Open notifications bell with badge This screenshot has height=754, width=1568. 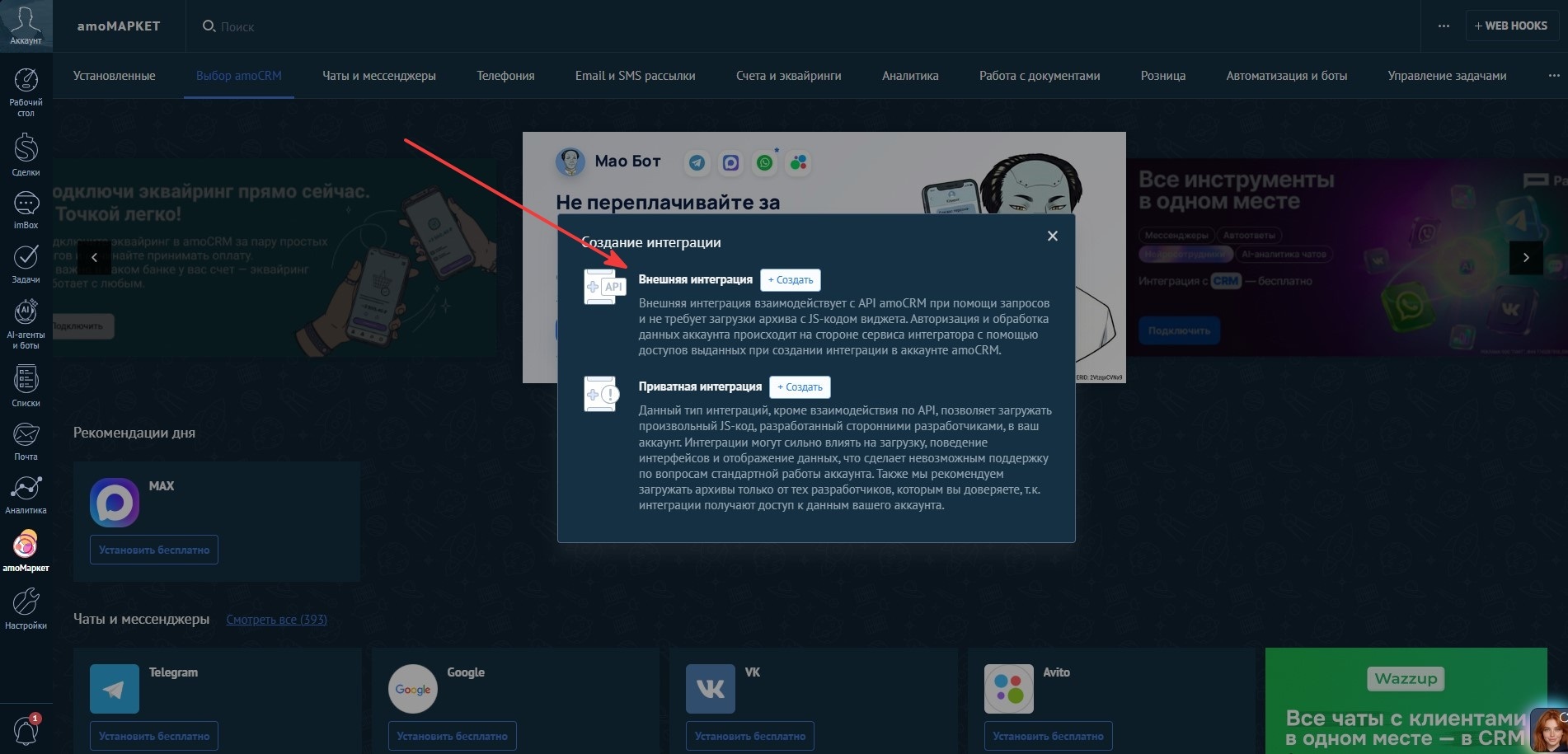click(26, 729)
